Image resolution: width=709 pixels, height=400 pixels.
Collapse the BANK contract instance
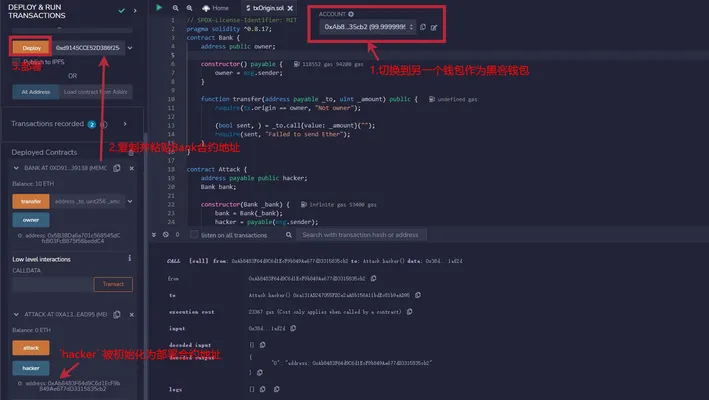[x=16, y=168]
